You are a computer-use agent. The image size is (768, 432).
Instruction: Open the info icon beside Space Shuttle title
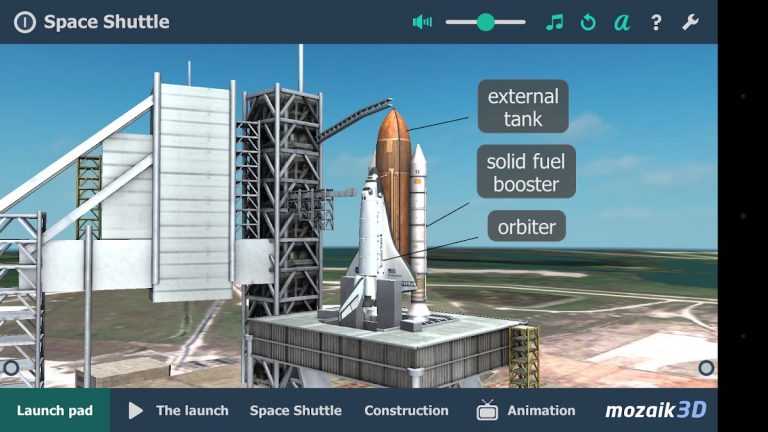(x=25, y=22)
